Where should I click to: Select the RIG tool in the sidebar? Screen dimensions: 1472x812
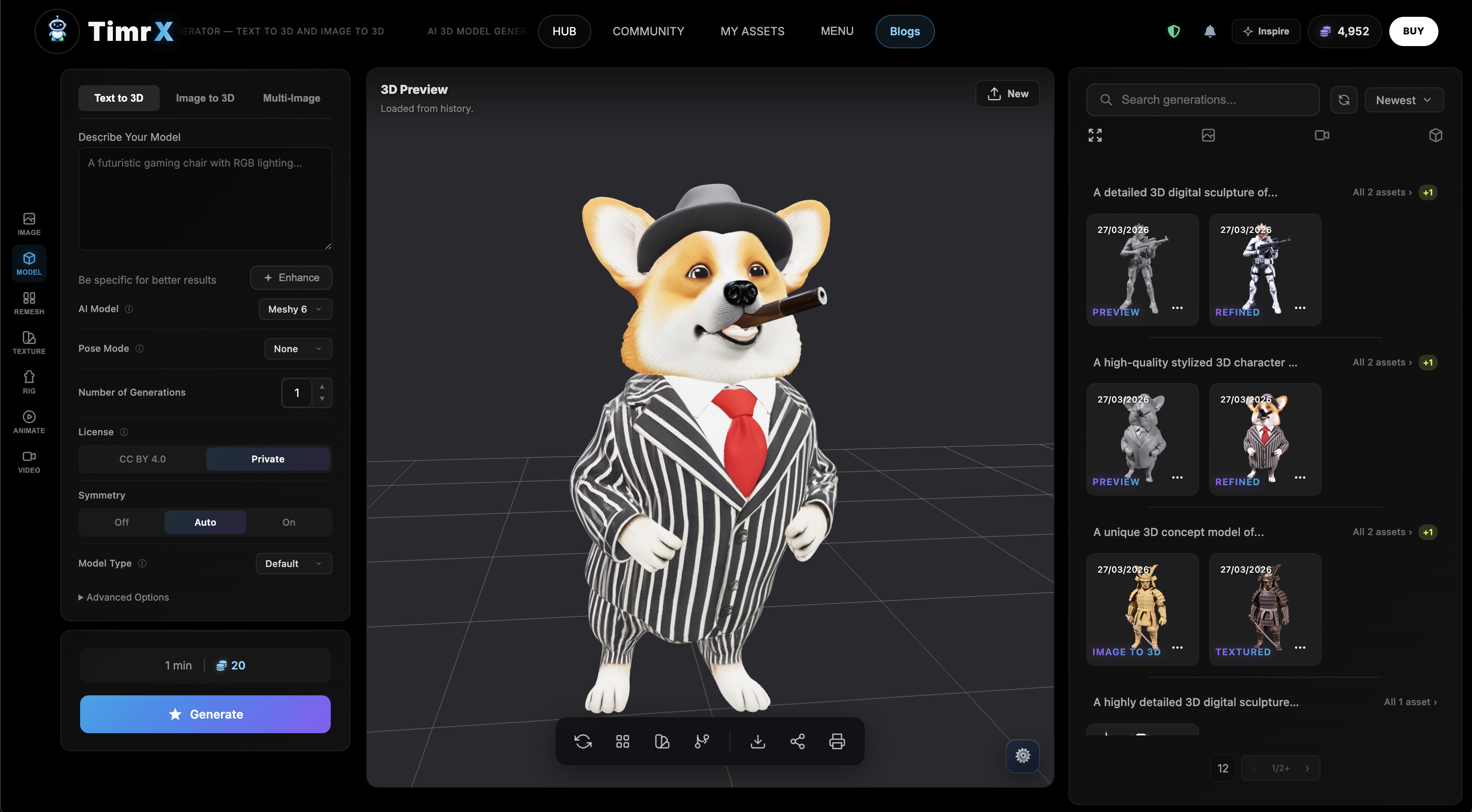point(28,381)
